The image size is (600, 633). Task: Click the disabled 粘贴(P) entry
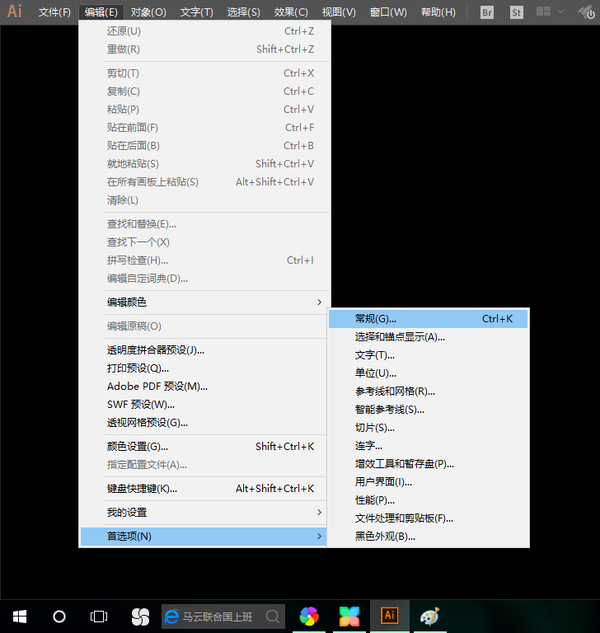203,109
